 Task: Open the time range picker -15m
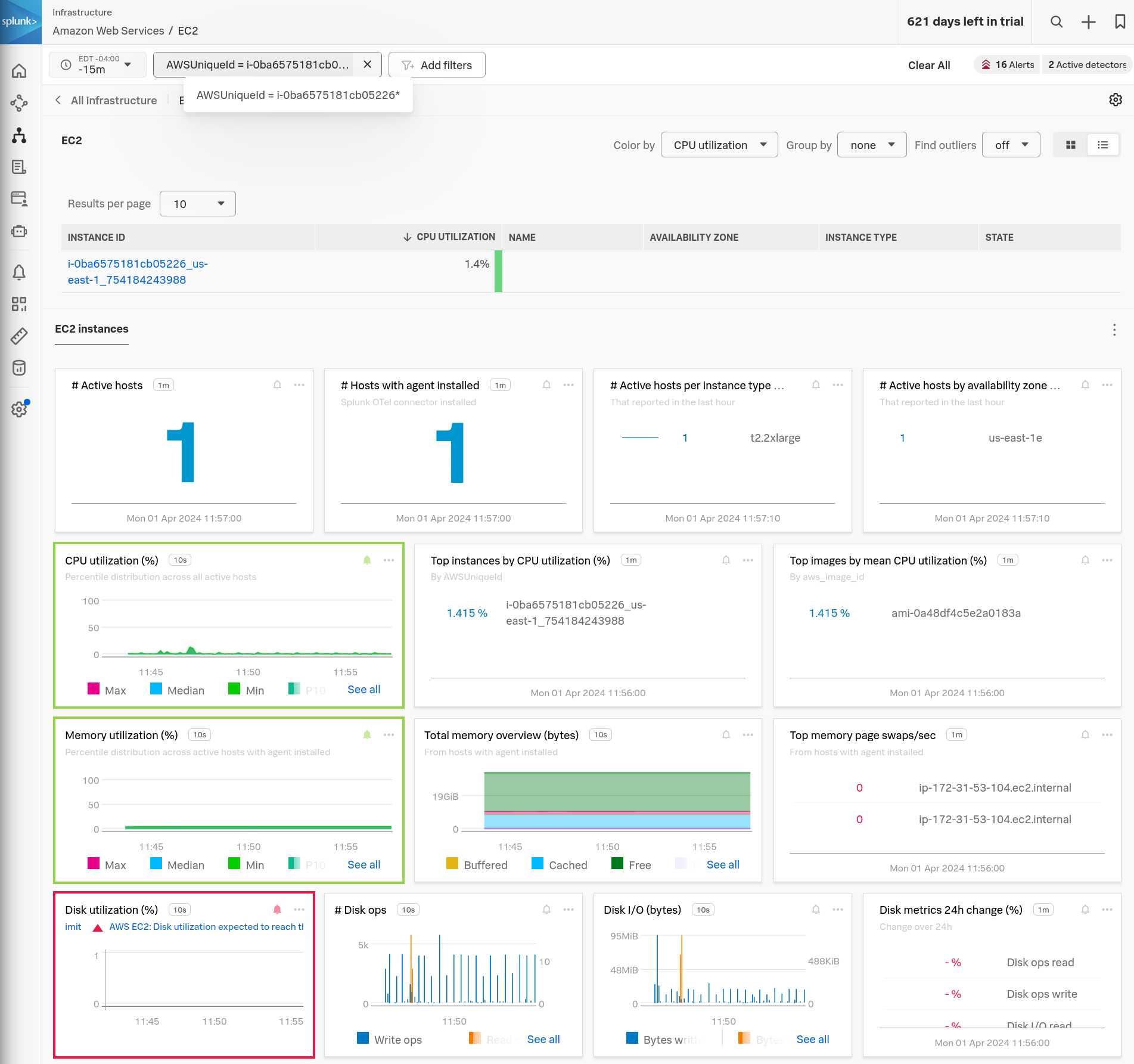click(x=97, y=64)
